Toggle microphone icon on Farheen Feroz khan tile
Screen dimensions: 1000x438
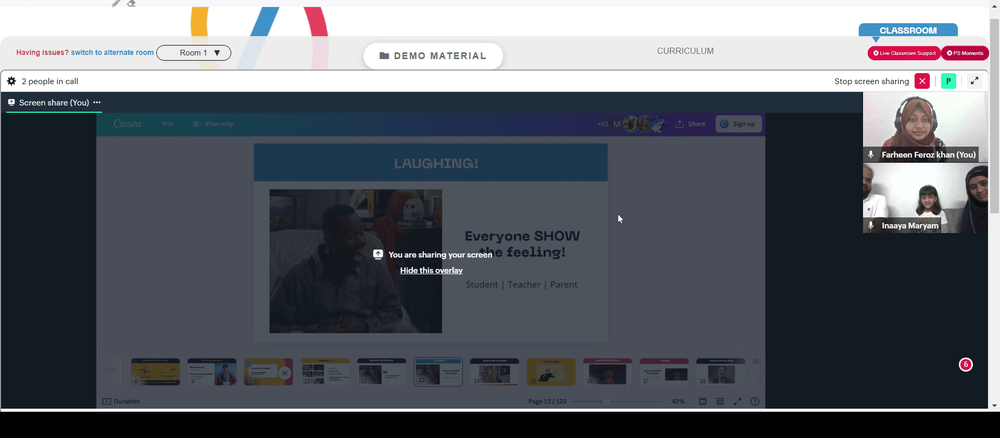[x=871, y=155]
